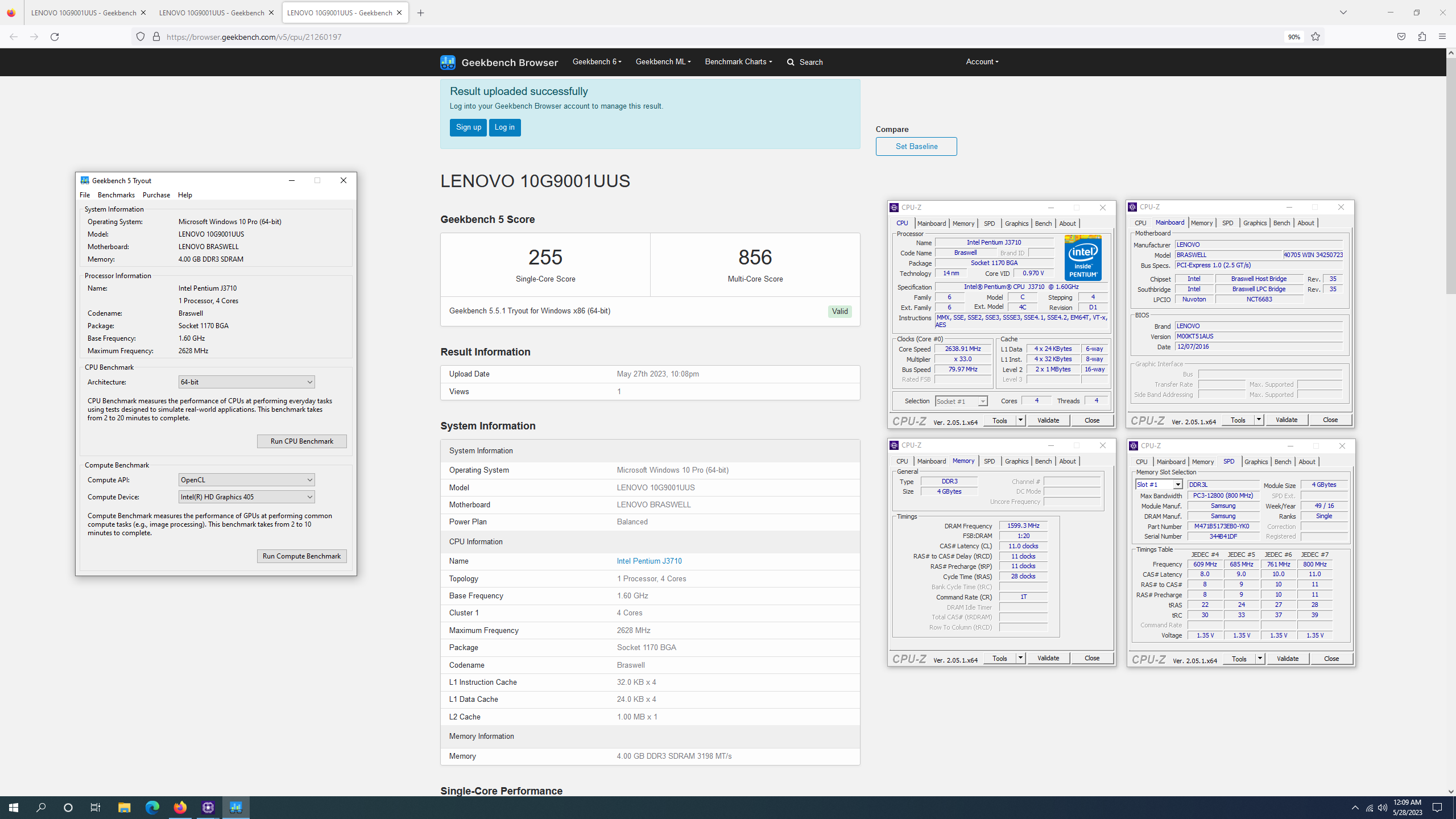Click the browser address bar URL

point(254,37)
